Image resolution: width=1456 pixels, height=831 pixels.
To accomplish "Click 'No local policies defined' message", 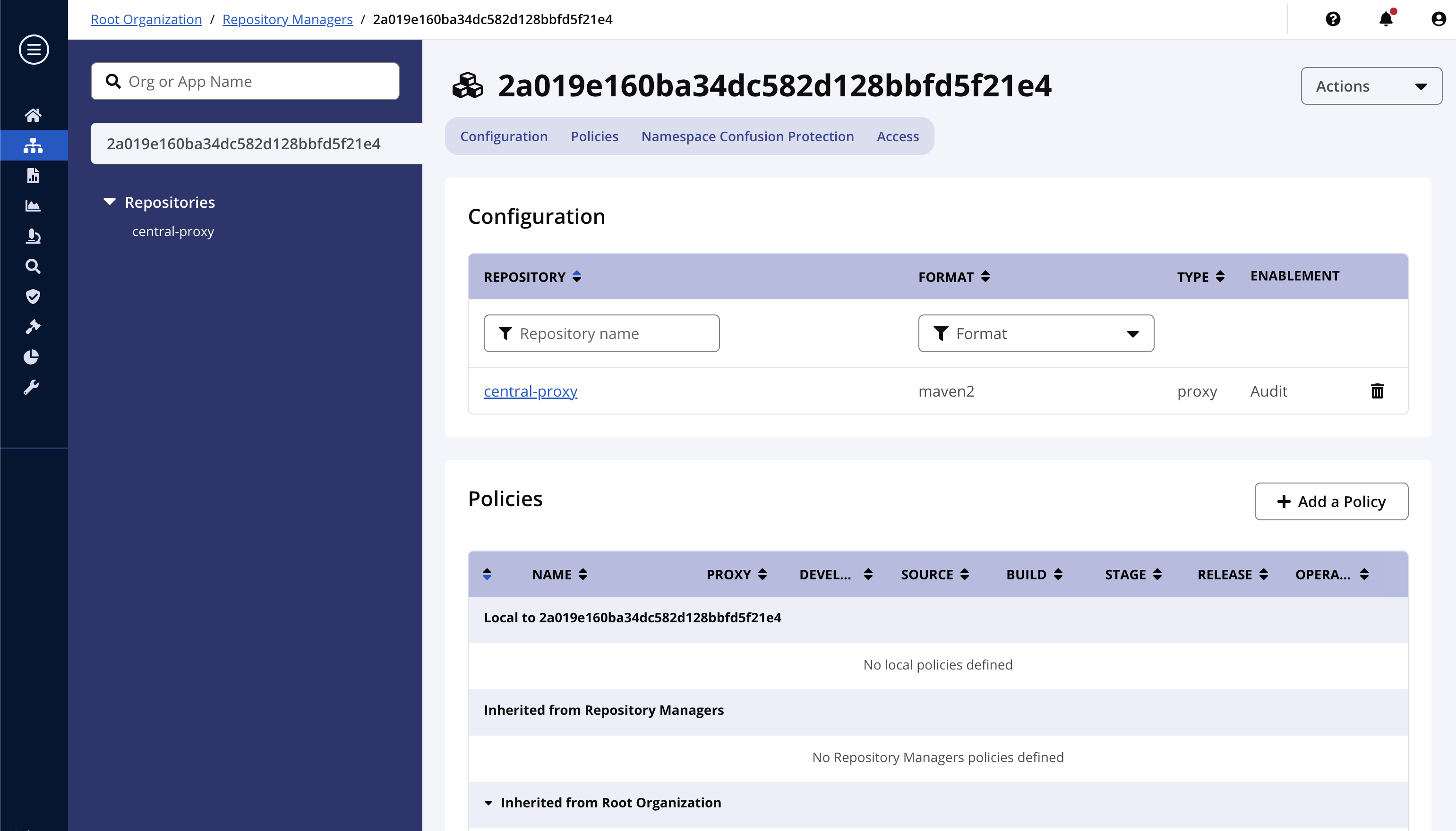I will coord(938,665).
